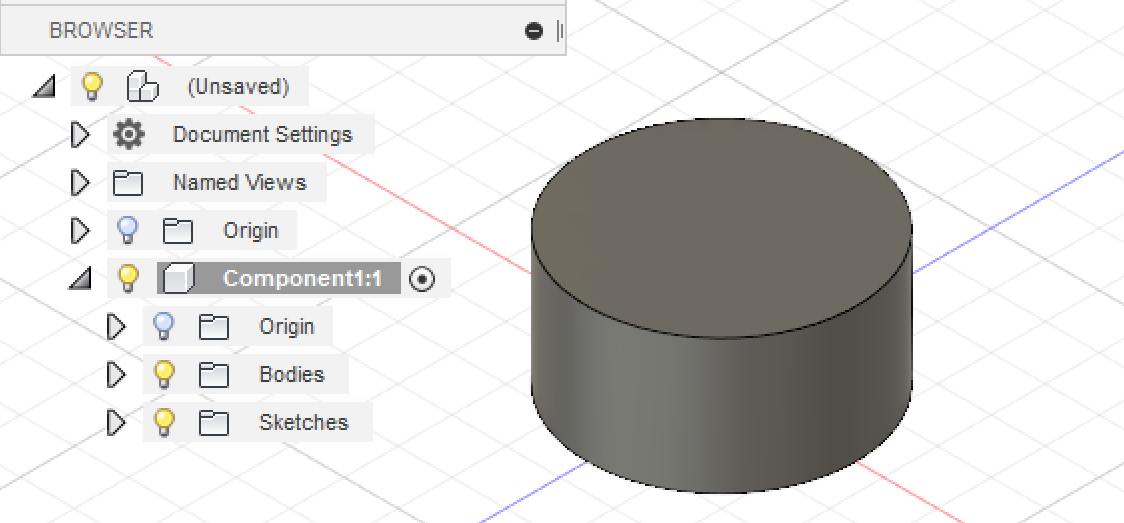Click the Bodies folder icon
Screen dimensions: 1124x523
(214, 375)
